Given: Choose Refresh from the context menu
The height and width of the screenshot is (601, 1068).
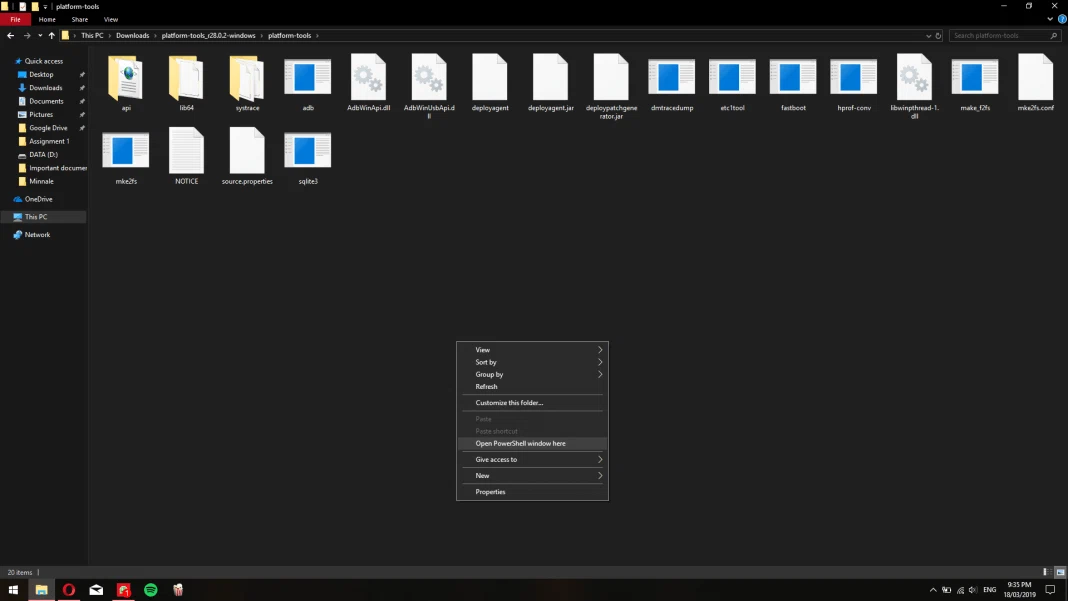Looking at the screenshot, I should 532,386.
